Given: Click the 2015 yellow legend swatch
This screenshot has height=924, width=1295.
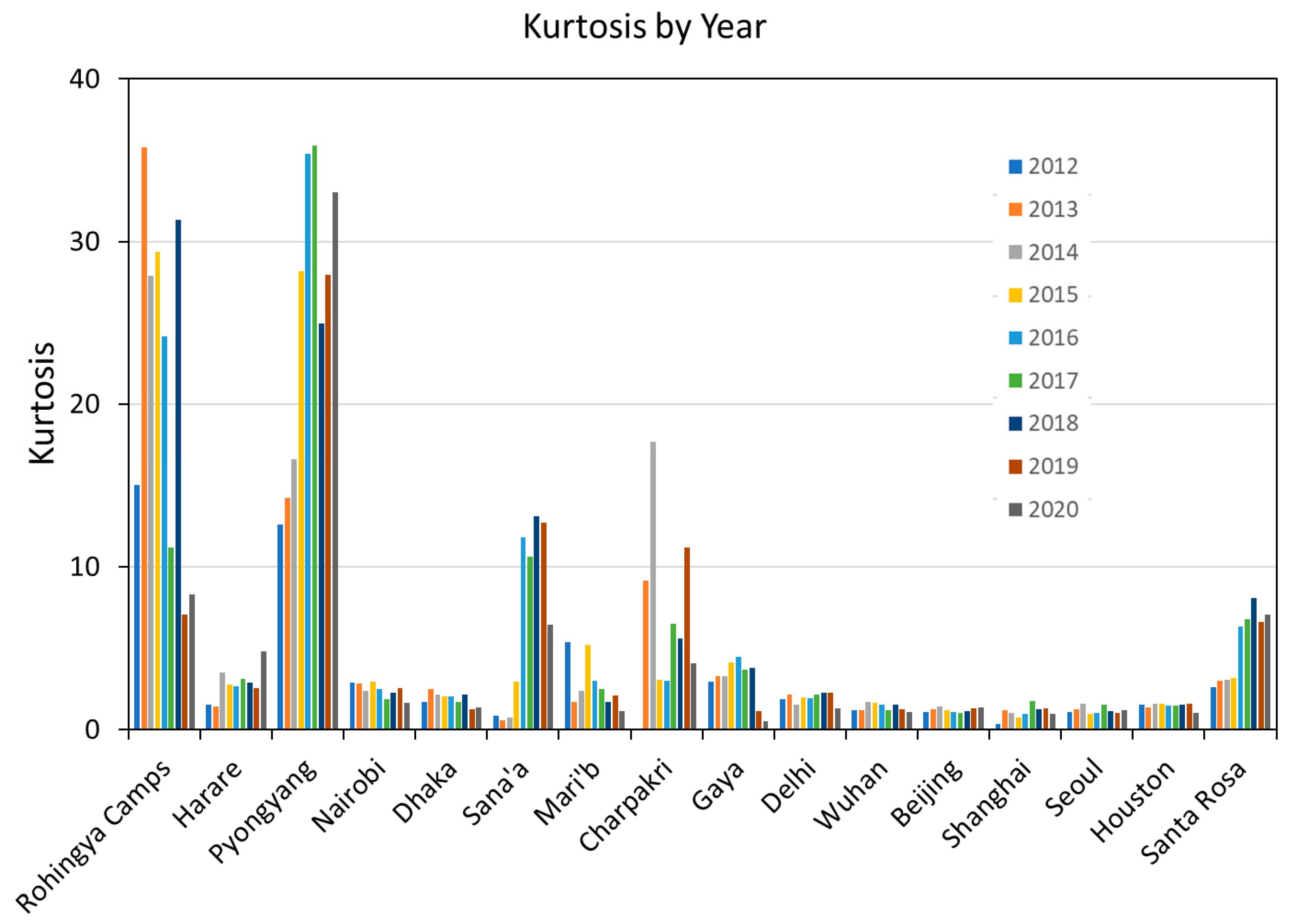Looking at the screenshot, I should (1015, 295).
